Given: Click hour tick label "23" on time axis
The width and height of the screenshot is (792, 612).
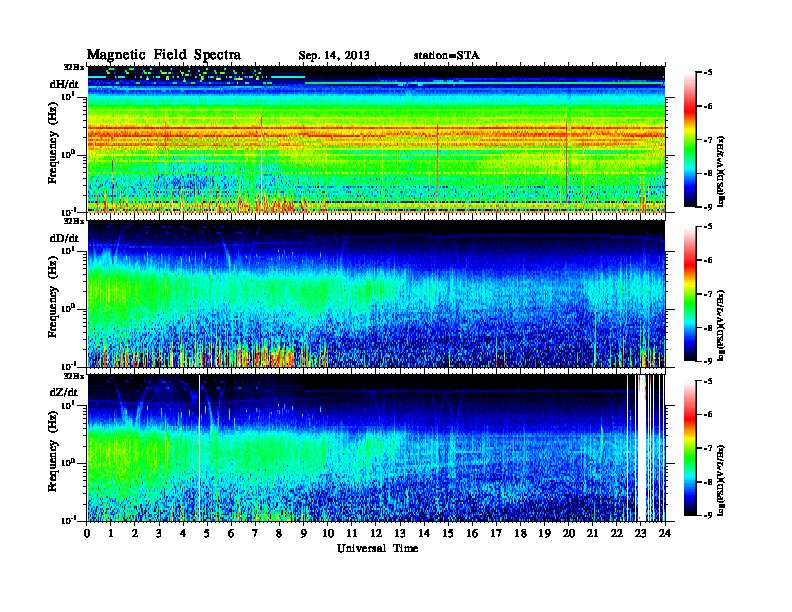Looking at the screenshot, I should pos(641,533).
